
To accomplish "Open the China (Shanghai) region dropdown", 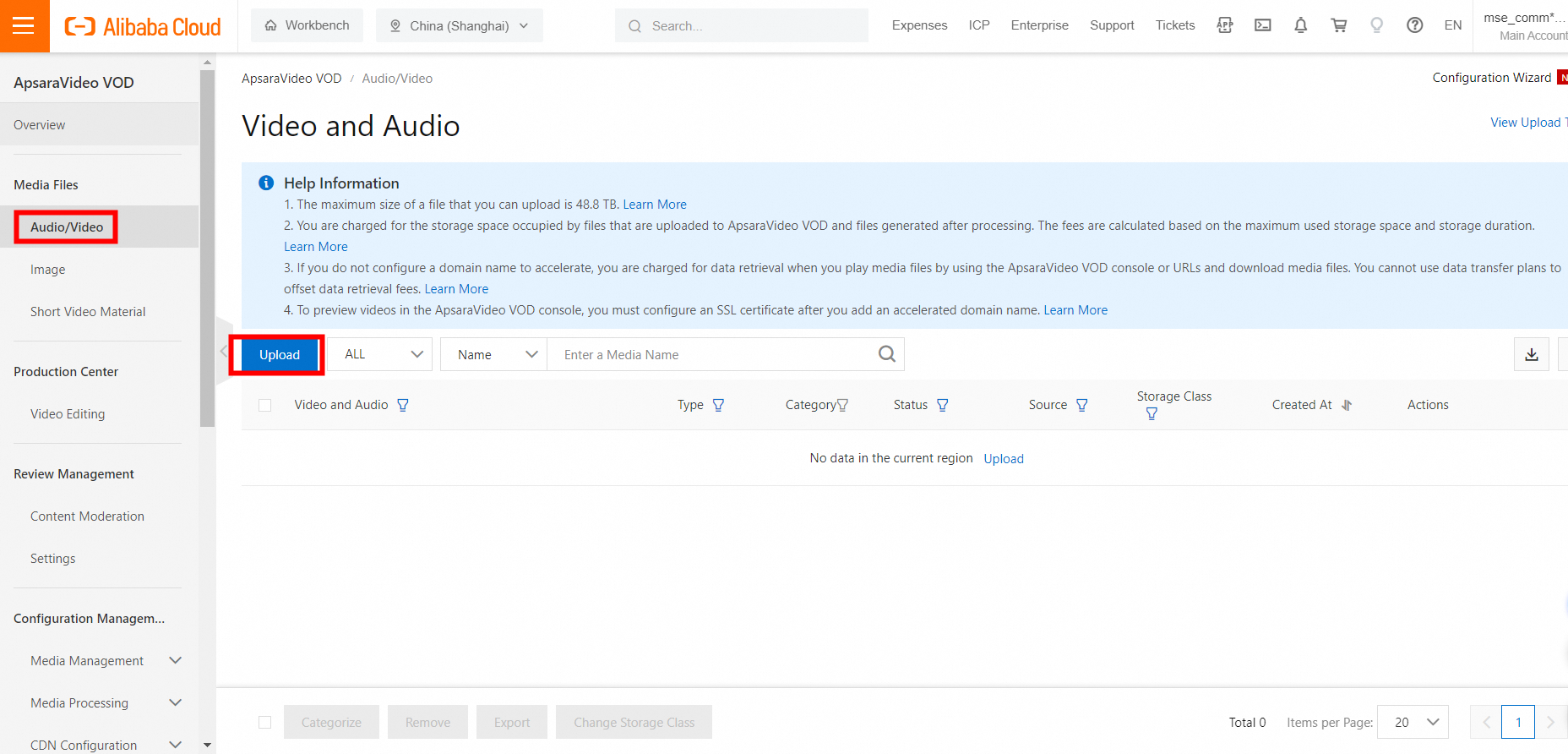I will (x=460, y=25).
